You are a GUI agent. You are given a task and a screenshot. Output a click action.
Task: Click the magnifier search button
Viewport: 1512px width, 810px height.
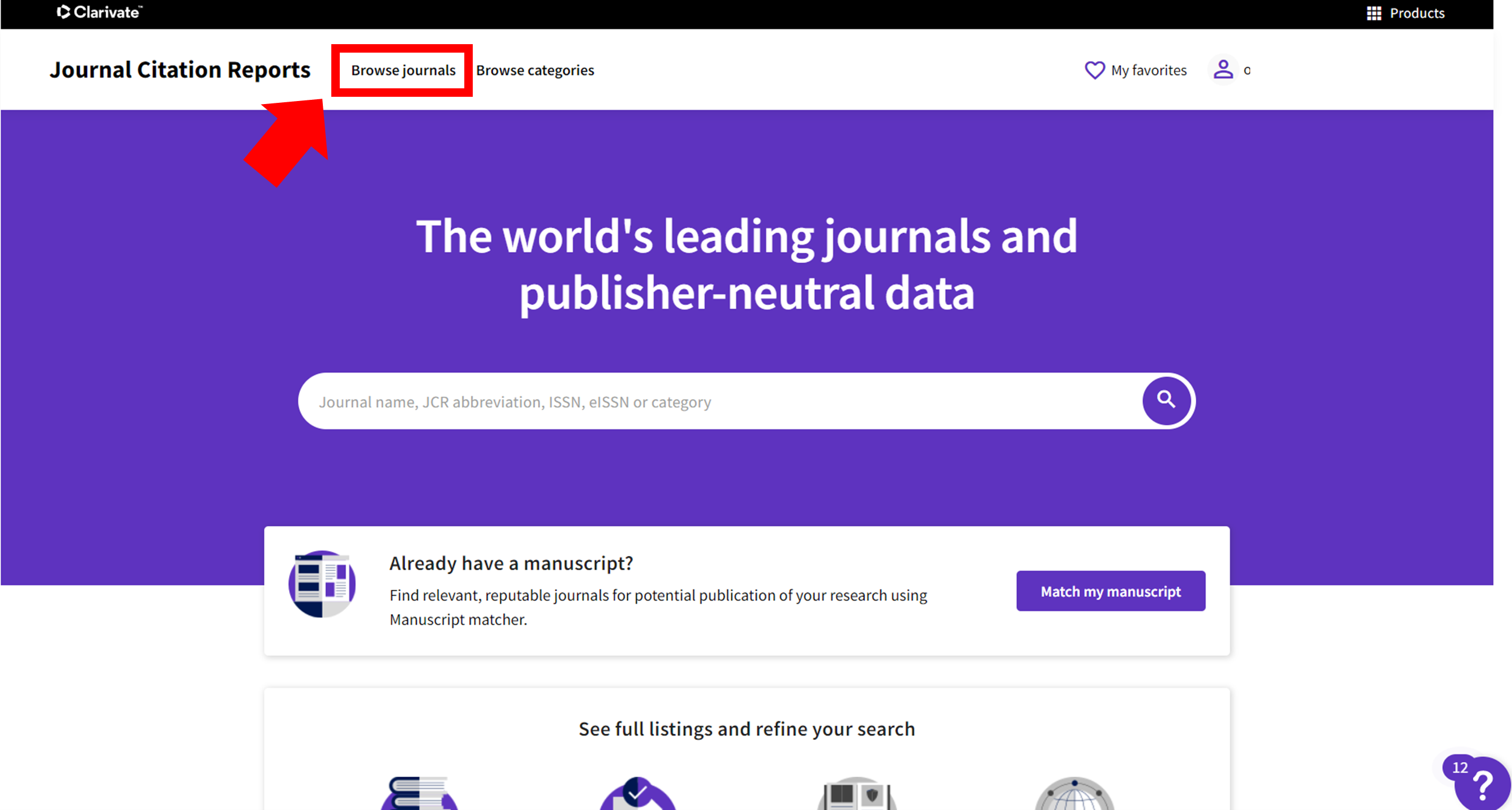point(1166,400)
